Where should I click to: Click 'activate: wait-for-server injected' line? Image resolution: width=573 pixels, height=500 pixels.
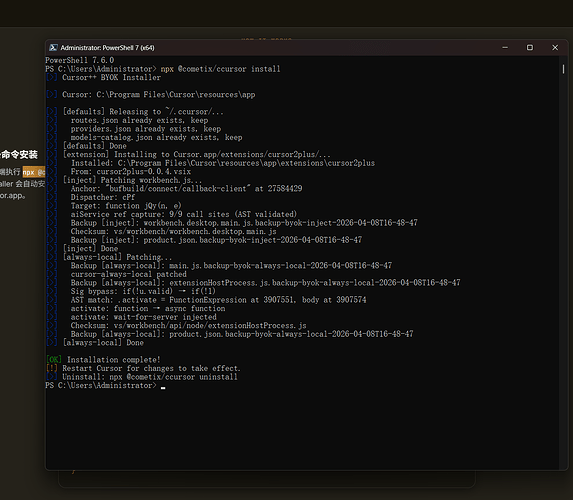click(144, 317)
